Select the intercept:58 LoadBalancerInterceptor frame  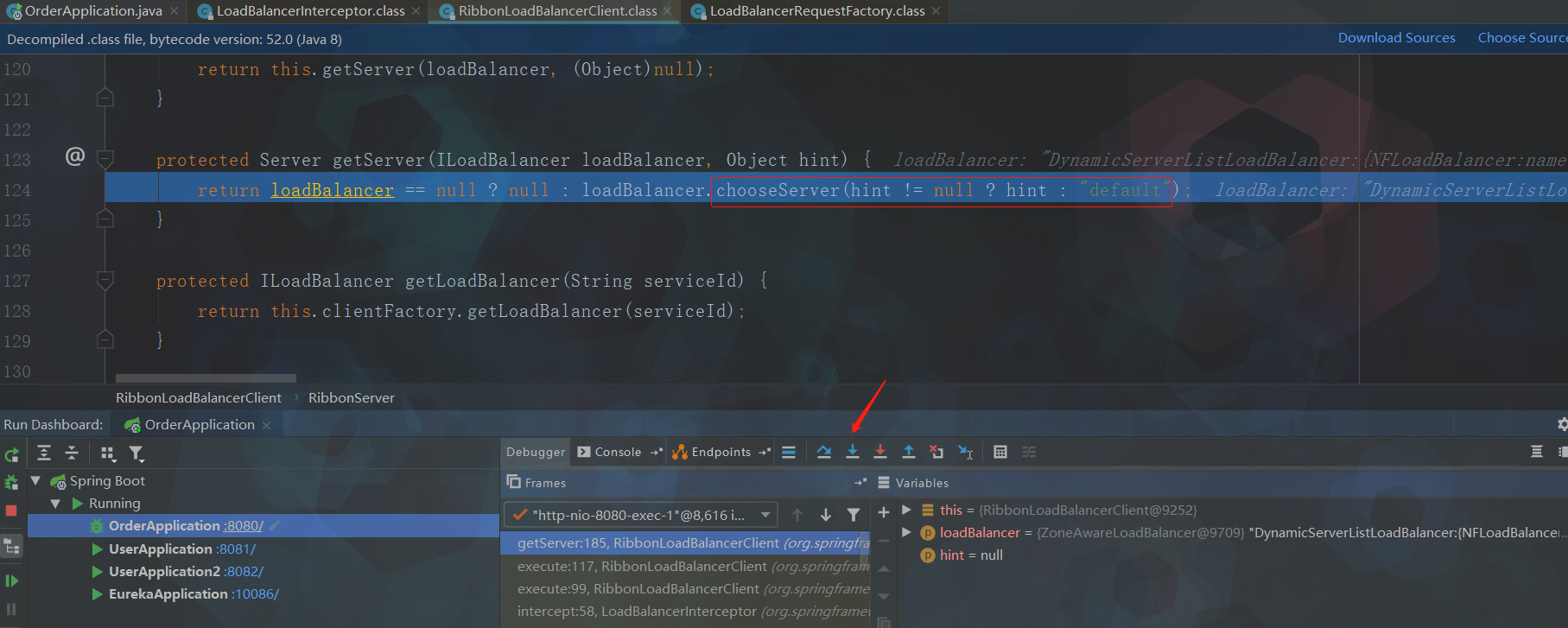pyautogui.click(x=685, y=611)
